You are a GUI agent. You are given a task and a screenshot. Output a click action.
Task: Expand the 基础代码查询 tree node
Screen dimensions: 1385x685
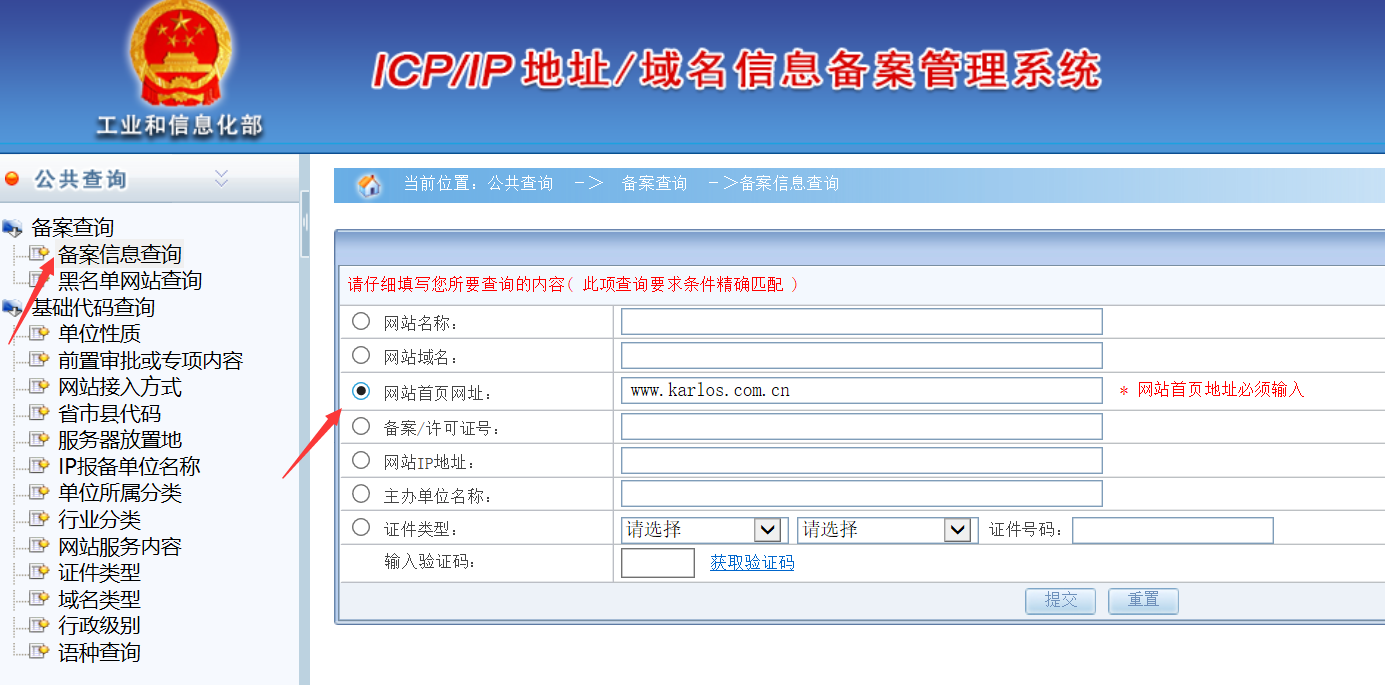pyautogui.click(x=94, y=307)
